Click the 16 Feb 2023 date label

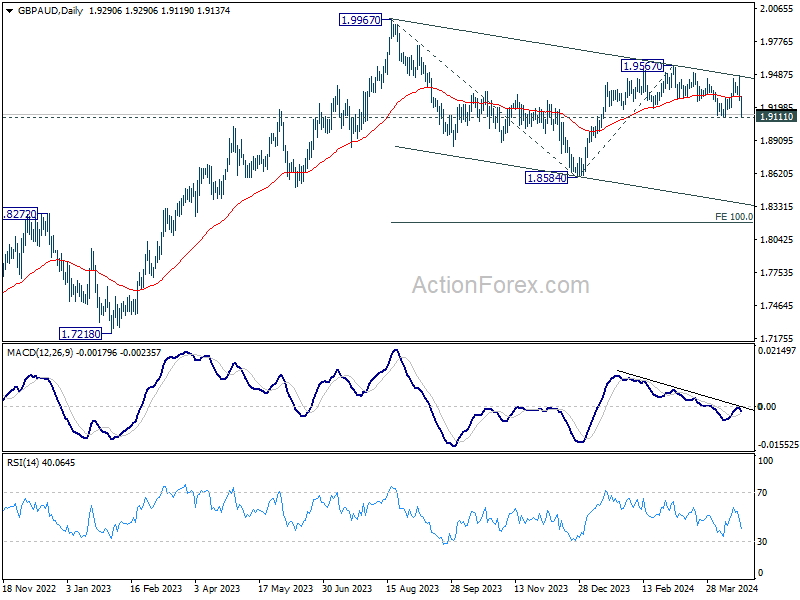[156, 589]
